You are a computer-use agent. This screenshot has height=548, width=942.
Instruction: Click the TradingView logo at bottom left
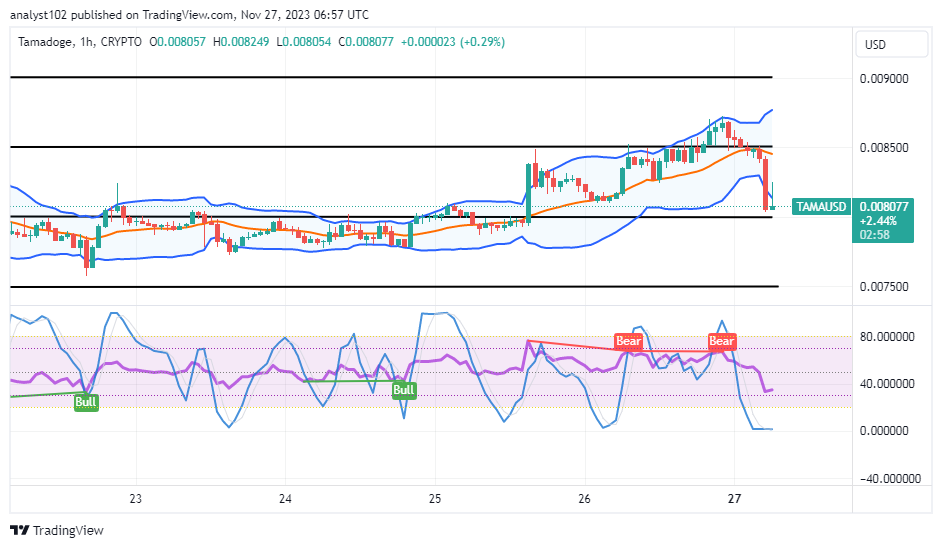point(57,530)
